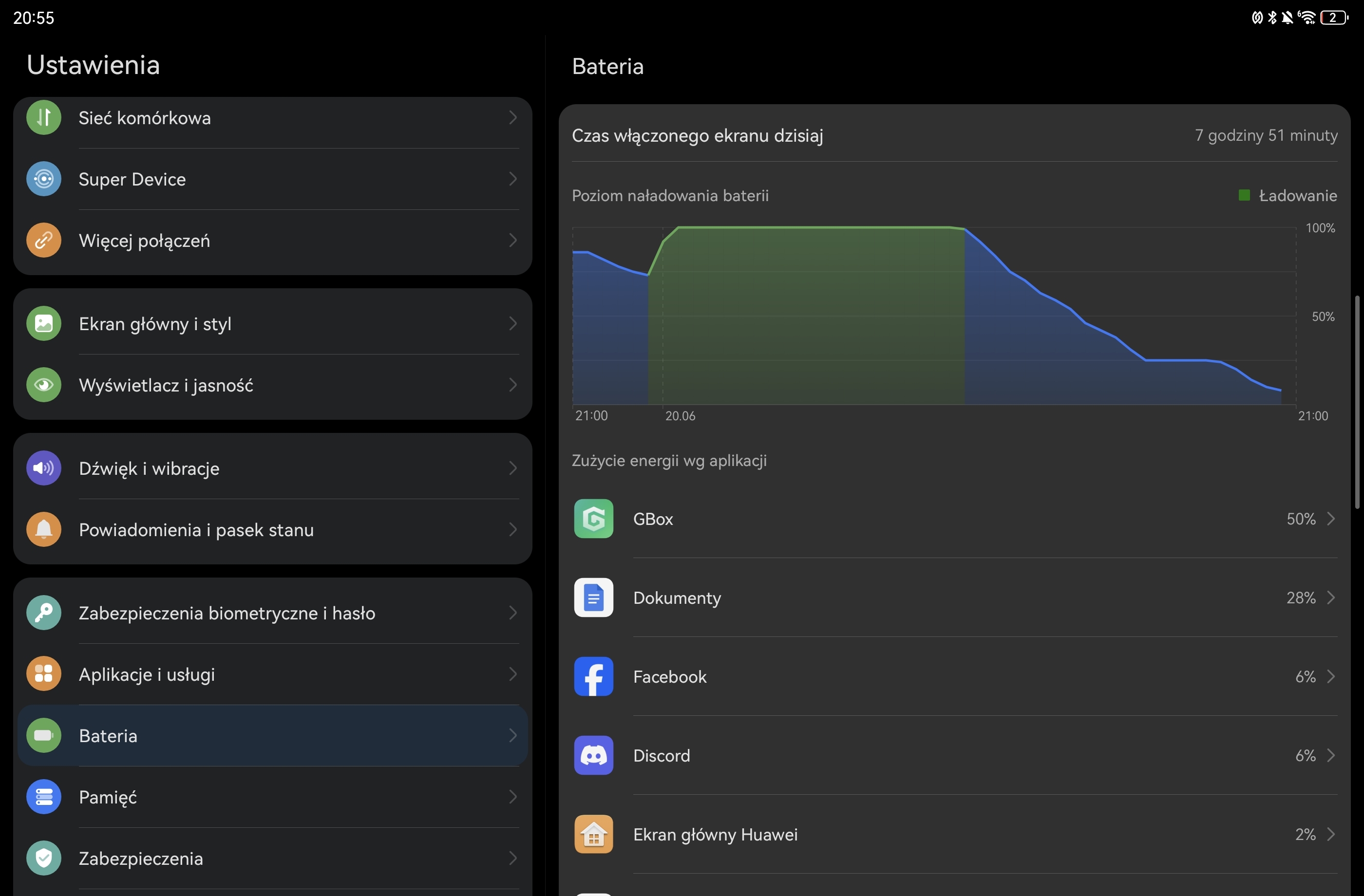Open Pamięć settings entry
The height and width of the screenshot is (896, 1364).
[x=273, y=796]
